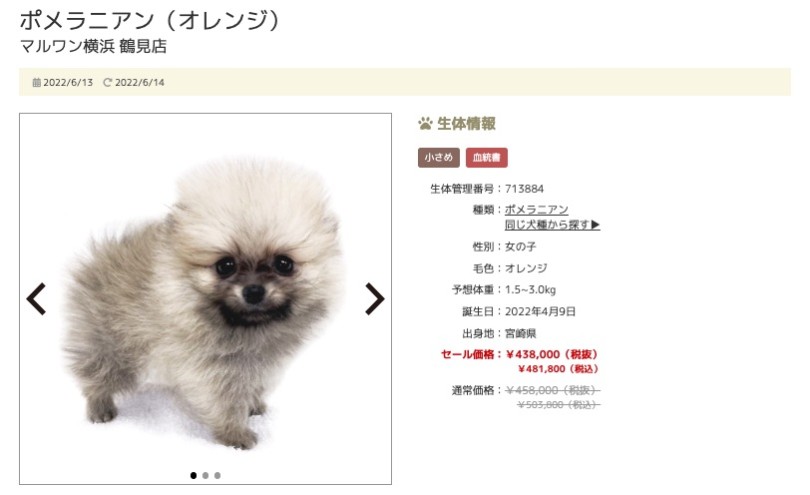Click the store name マルワン横浜 鶴見店
Image resolution: width=810 pixels, height=495 pixels.
click(x=93, y=46)
